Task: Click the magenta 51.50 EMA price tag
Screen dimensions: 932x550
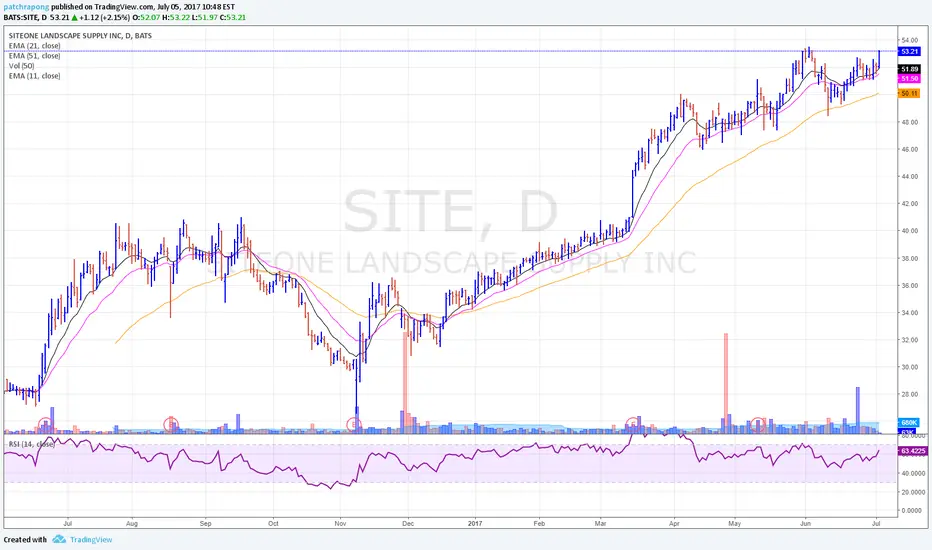Action: pyautogui.click(x=909, y=78)
